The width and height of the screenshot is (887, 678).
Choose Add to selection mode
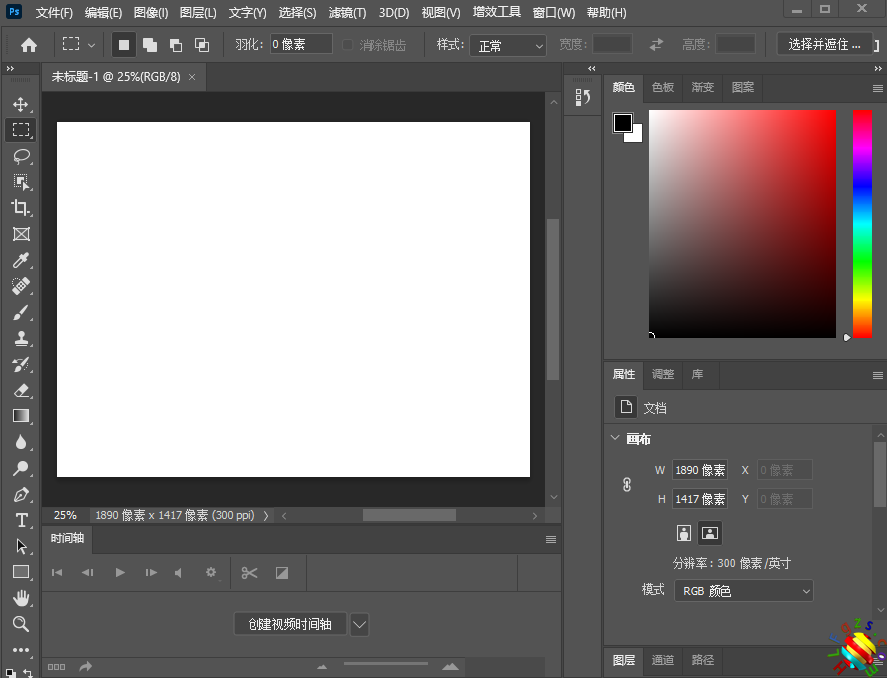tap(150, 45)
